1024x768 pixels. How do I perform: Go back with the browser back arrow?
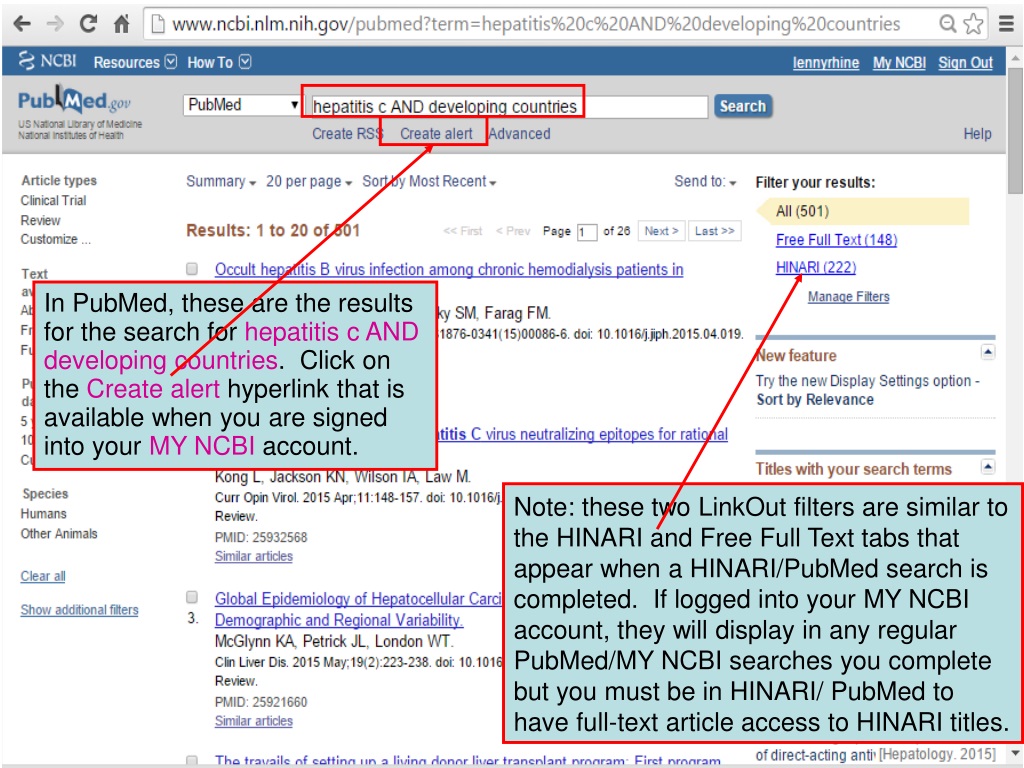point(22,24)
